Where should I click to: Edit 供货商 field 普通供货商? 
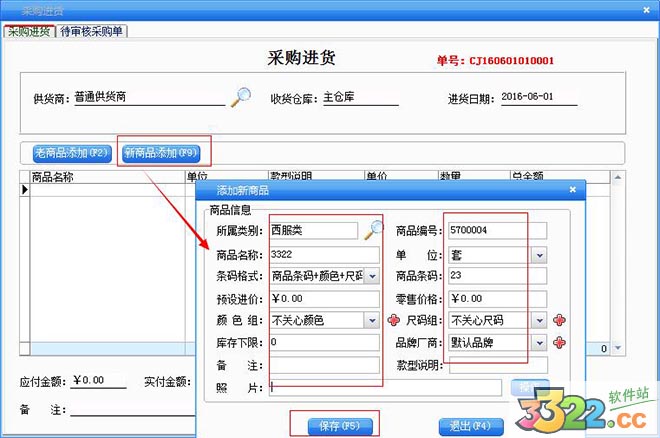tap(150, 98)
